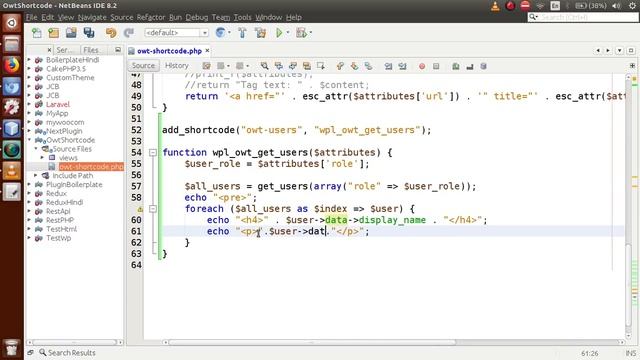Collapse the wpl_owt_get_users function fold
Screen dimensions: 640x360
[x=153, y=153]
